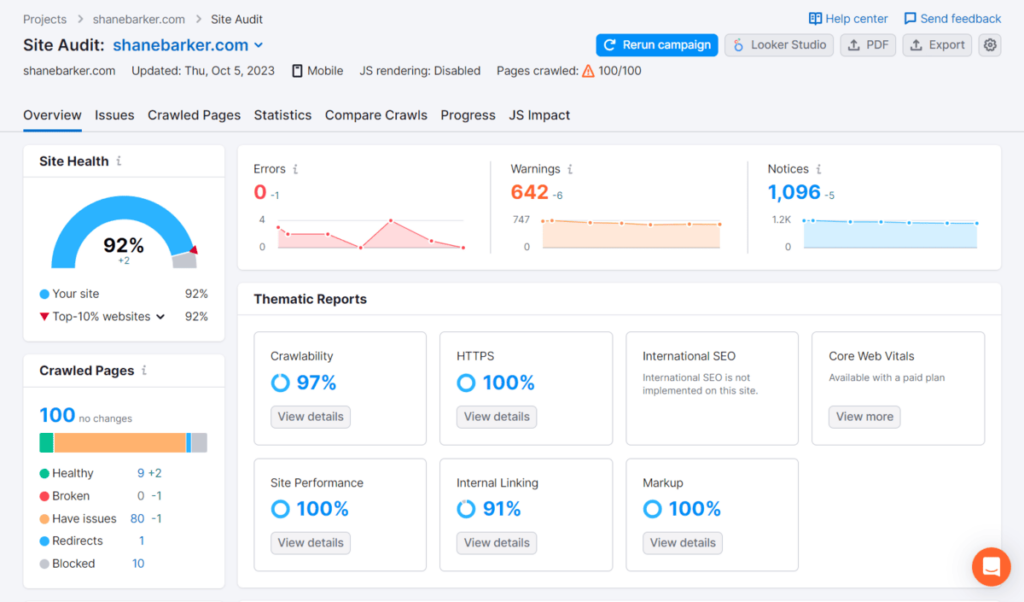Open the Compare Crawls tab

tap(376, 115)
